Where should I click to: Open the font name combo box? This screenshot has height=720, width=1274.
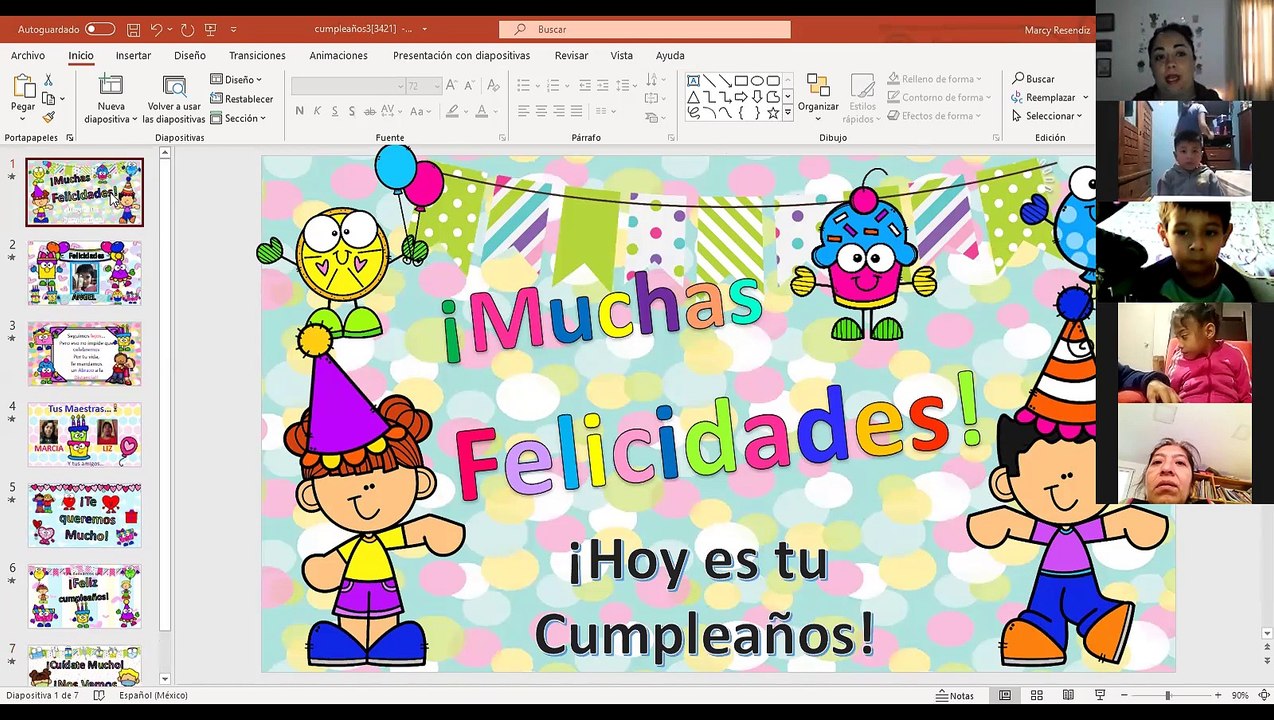[x=349, y=86]
